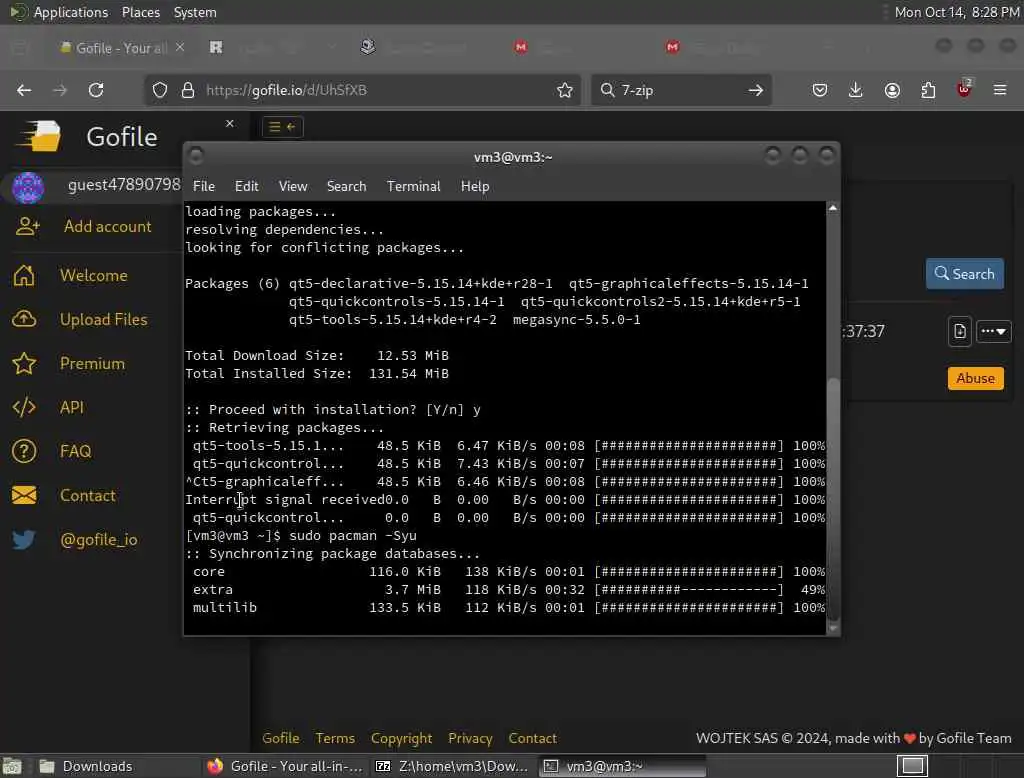Expand the ellipsis options dropdown
The height and width of the screenshot is (778, 1024).
point(993,332)
